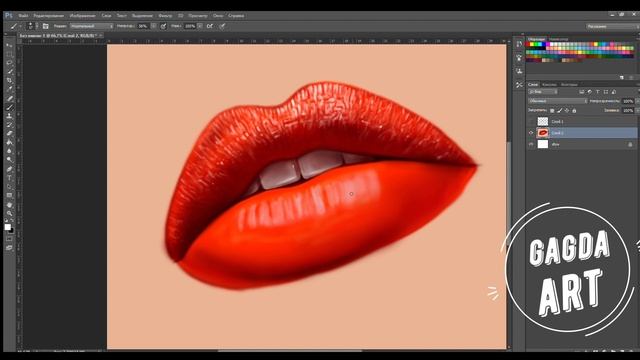Select the Rectangle shape tool
Image resolution: width=640 pixels, height=360 pixels.
tap(9, 196)
